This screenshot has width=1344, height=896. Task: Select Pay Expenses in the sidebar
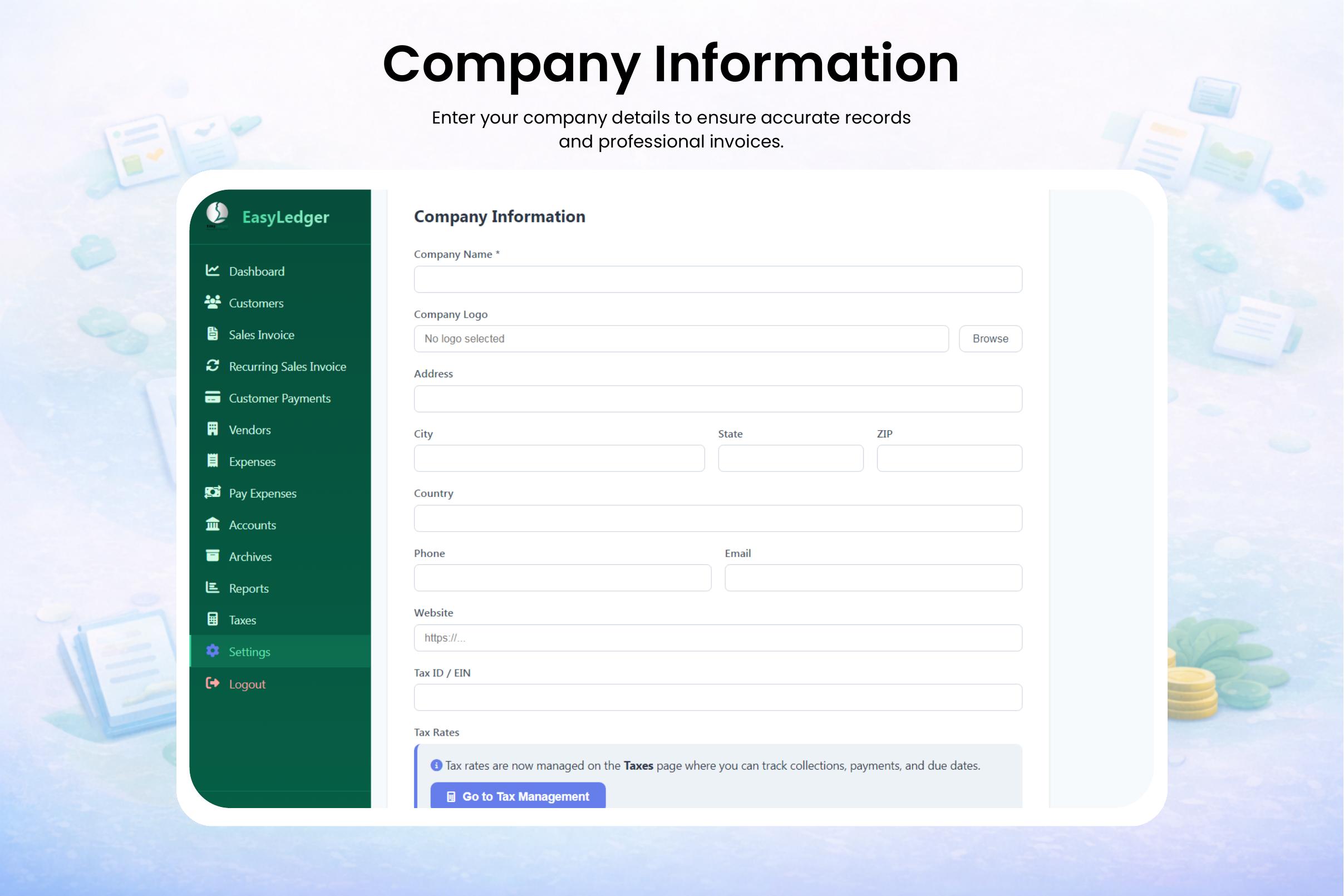point(263,494)
